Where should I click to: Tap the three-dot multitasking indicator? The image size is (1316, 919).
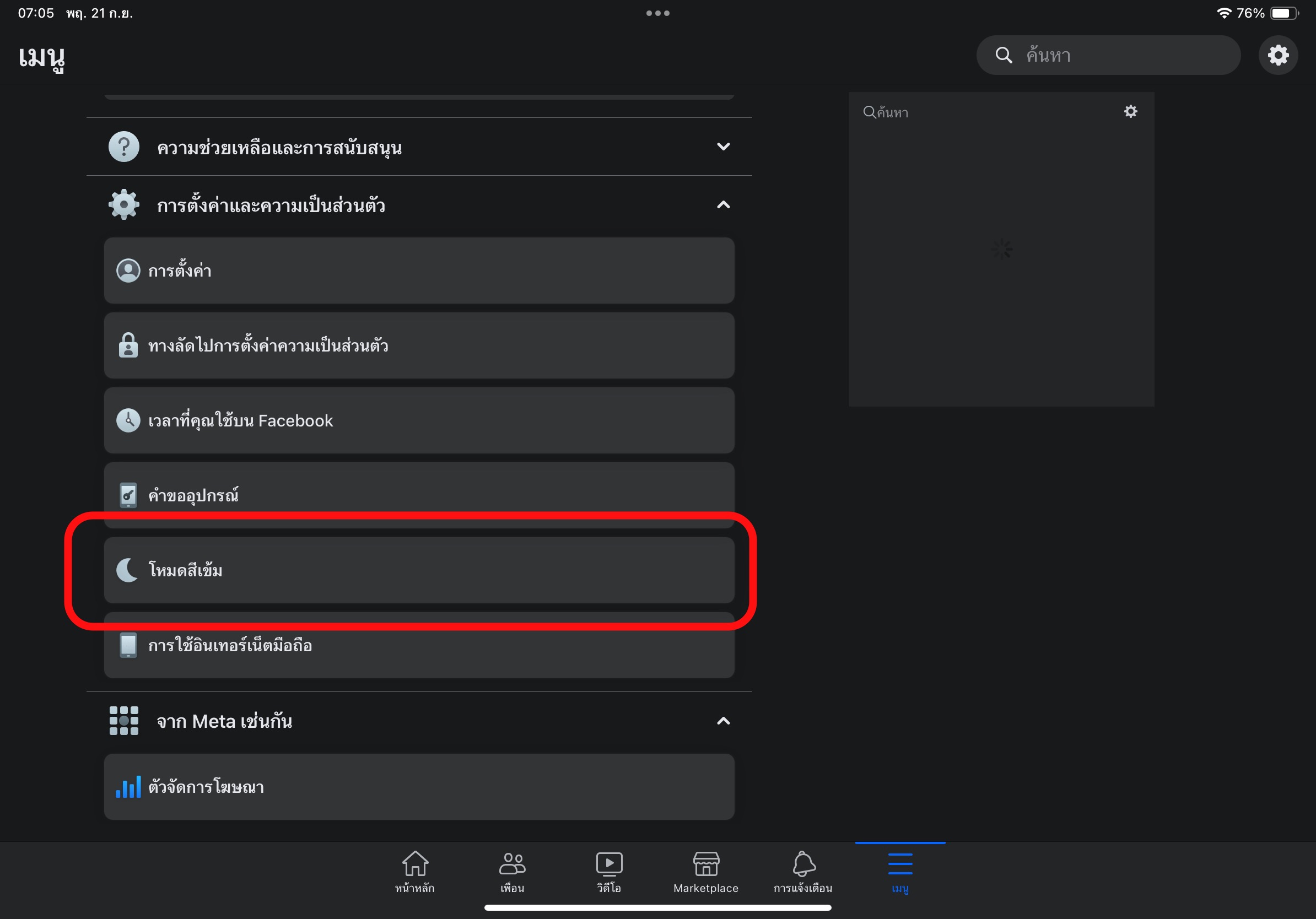(657, 13)
